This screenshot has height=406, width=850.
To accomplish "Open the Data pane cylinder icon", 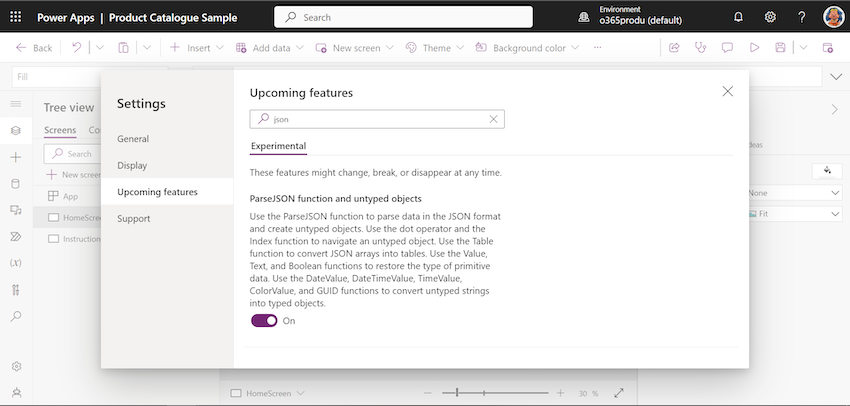I will click(x=15, y=184).
